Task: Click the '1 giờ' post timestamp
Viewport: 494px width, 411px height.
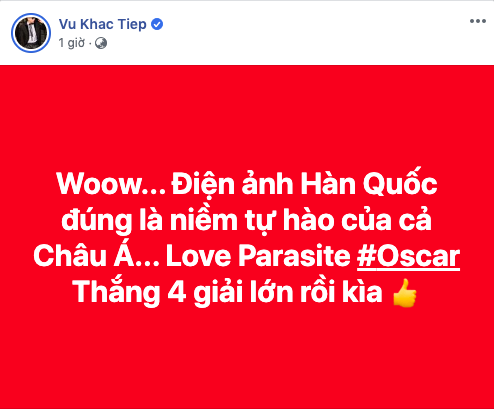Action: point(72,43)
